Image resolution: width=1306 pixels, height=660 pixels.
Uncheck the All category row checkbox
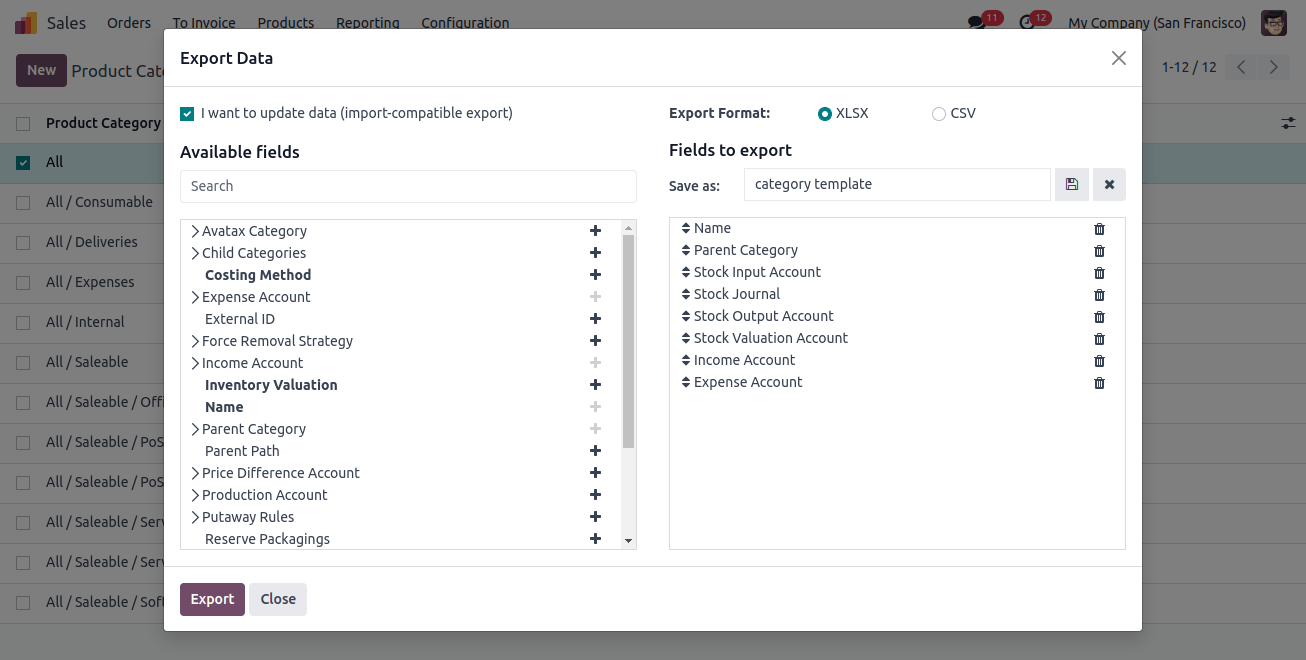[x=23, y=162]
